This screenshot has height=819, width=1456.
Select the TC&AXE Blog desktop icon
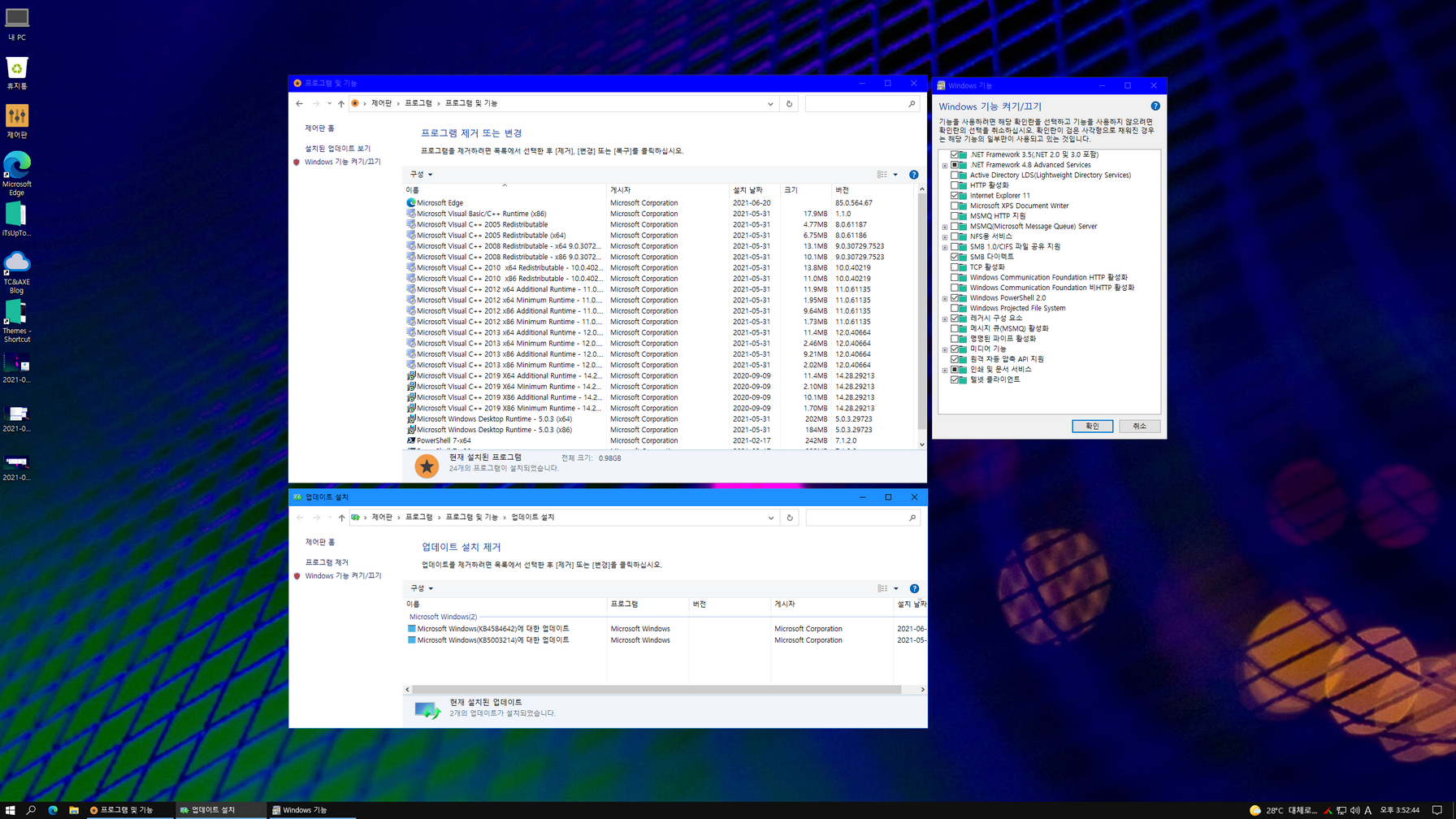coord(16,271)
